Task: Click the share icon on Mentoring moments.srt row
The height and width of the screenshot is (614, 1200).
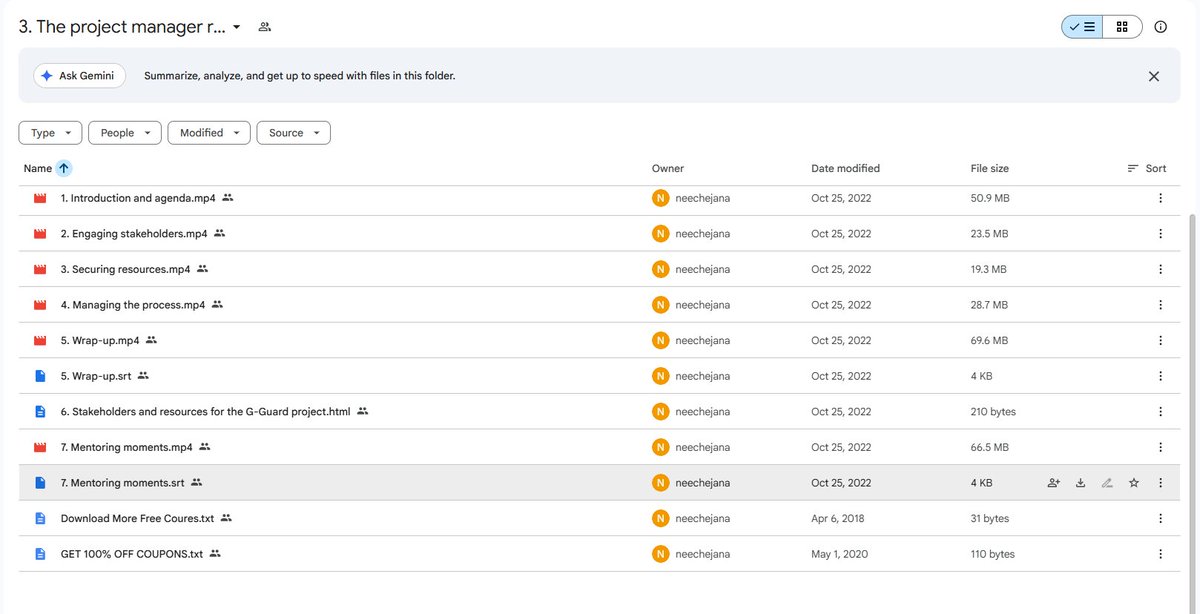Action: click(1053, 483)
